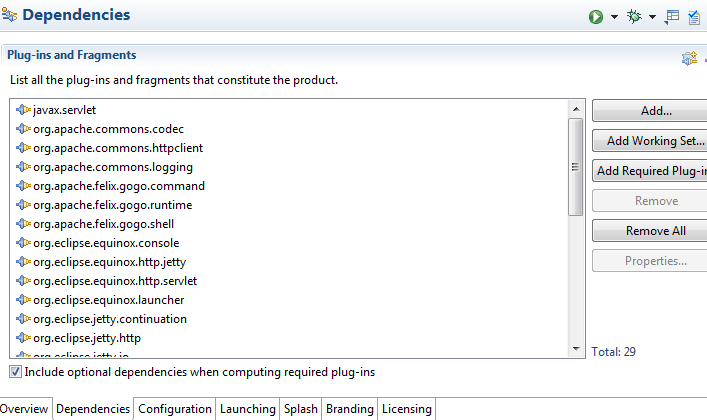The width and height of the screenshot is (707, 420).
Task: Go to the Branding tab
Action: (x=349, y=409)
